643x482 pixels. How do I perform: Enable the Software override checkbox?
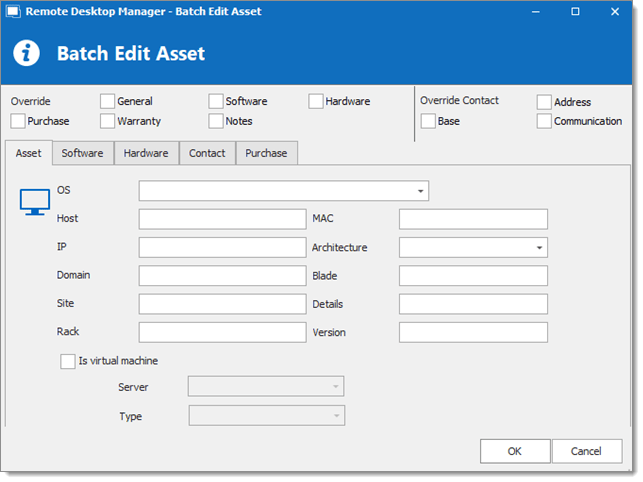point(216,101)
